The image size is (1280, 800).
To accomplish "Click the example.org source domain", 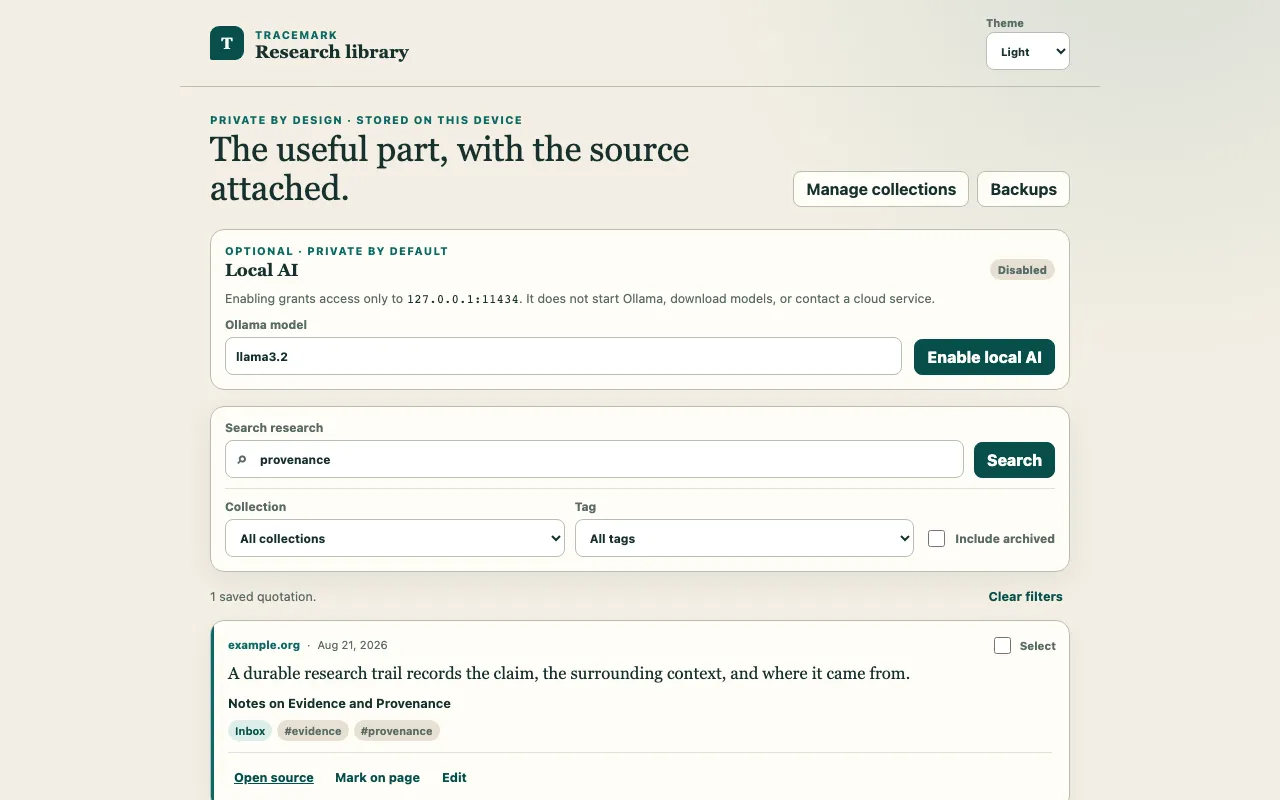I will (x=264, y=645).
